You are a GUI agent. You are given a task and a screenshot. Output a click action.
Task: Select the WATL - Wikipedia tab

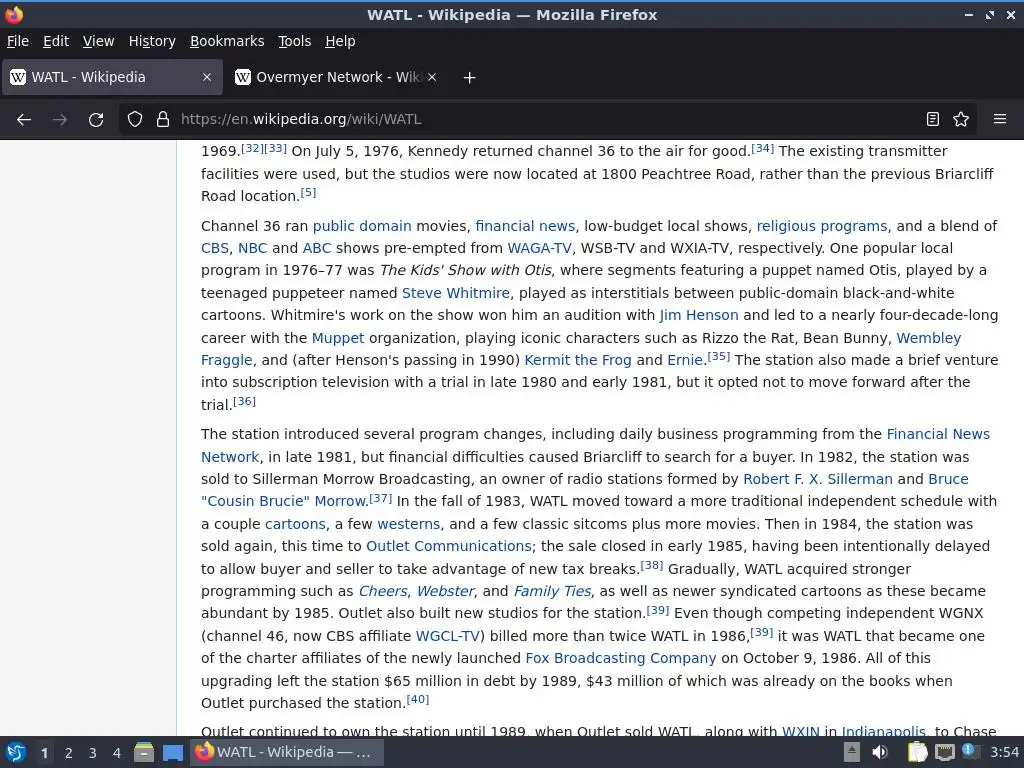(x=112, y=77)
